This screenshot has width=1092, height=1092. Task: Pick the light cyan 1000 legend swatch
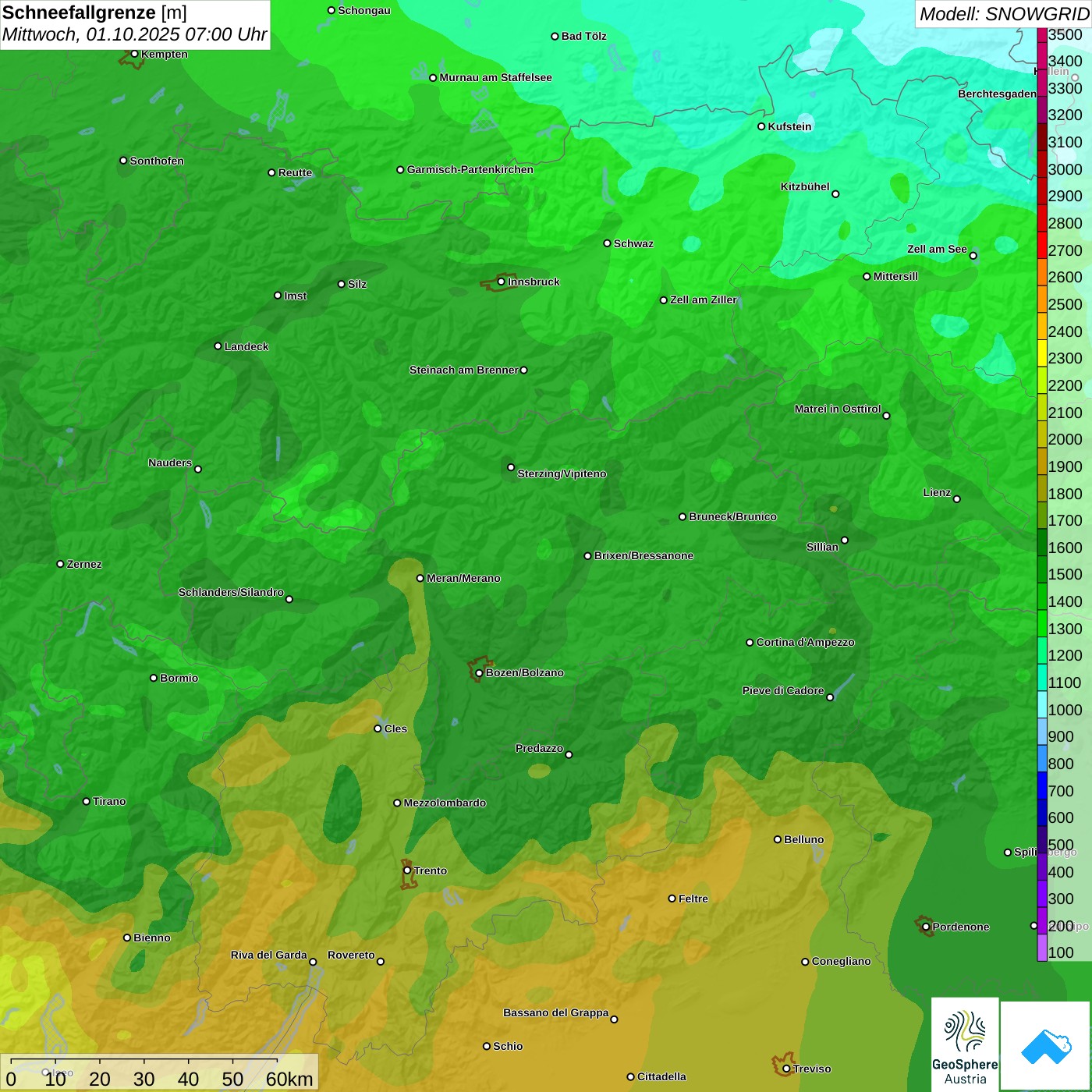[x=1042, y=704]
